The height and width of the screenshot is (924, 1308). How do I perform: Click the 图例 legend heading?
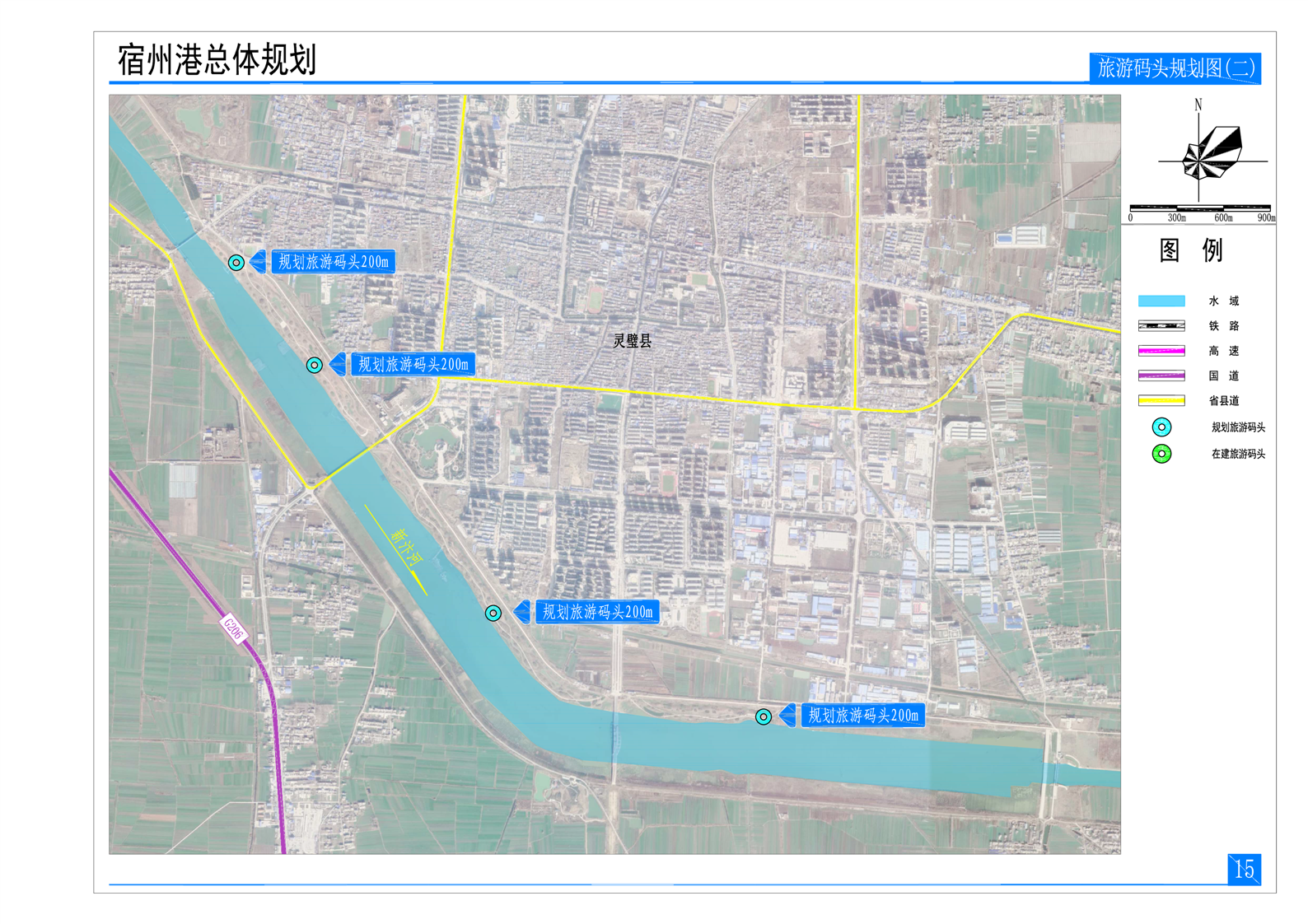(1191, 250)
